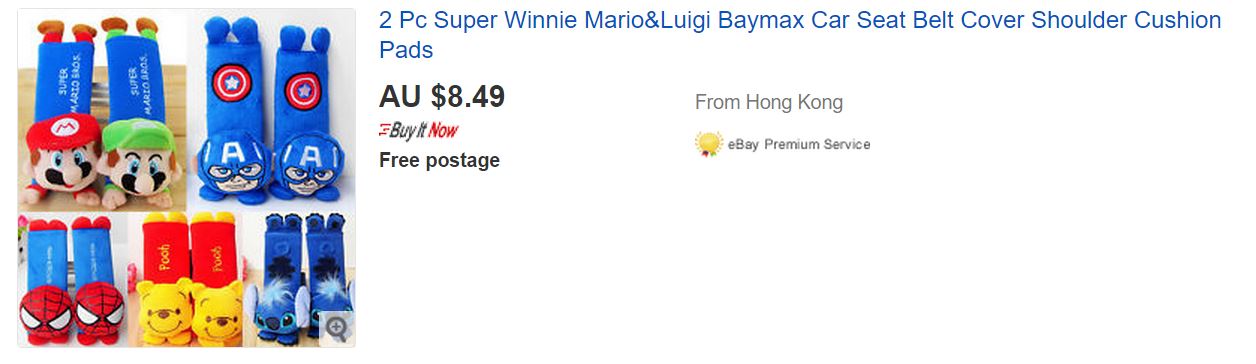Open the Mario and Luigi covers picture
The width and height of the screenshot is (1256, 364).
(x=103, y=109)
